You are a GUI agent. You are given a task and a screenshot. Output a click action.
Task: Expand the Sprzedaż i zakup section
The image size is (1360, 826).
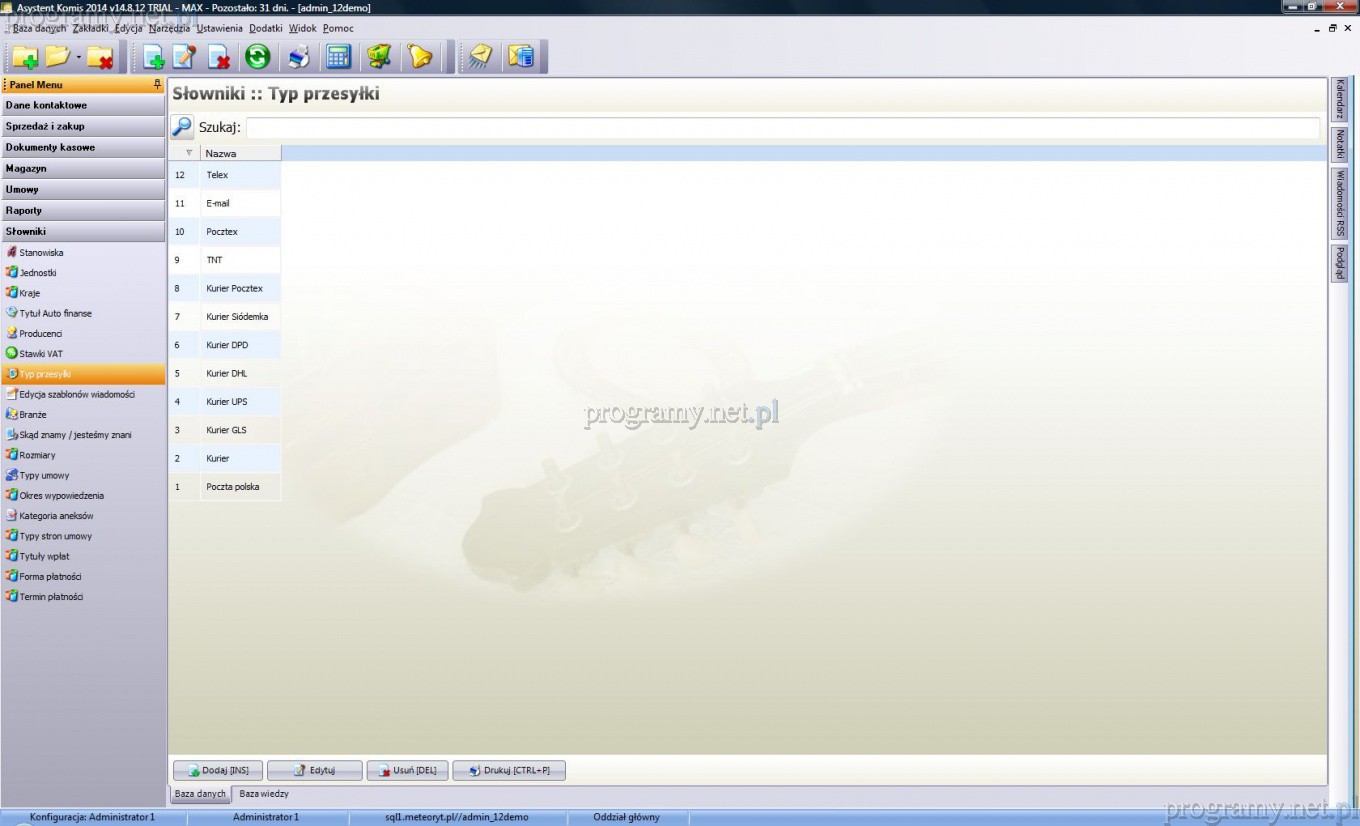click(x=83, y=126)
